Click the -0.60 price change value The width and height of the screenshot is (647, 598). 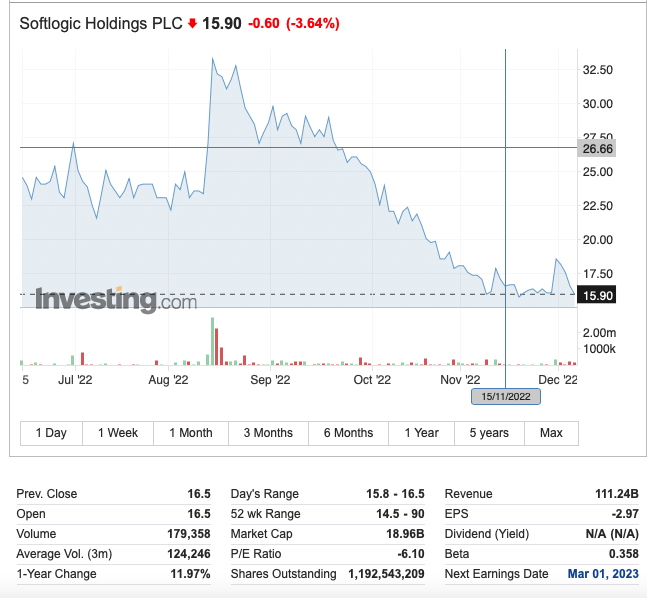[x=264, y=24]
